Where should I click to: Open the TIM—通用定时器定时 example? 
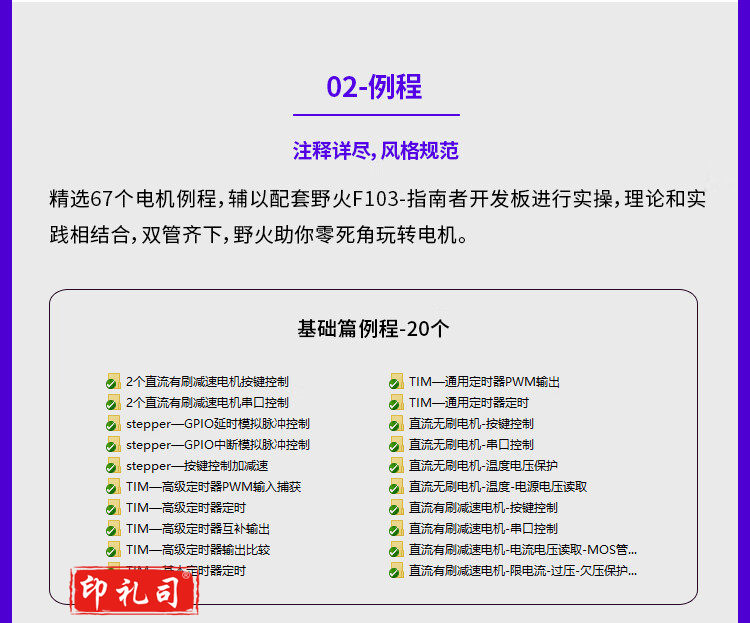click(x=468, y=403)
